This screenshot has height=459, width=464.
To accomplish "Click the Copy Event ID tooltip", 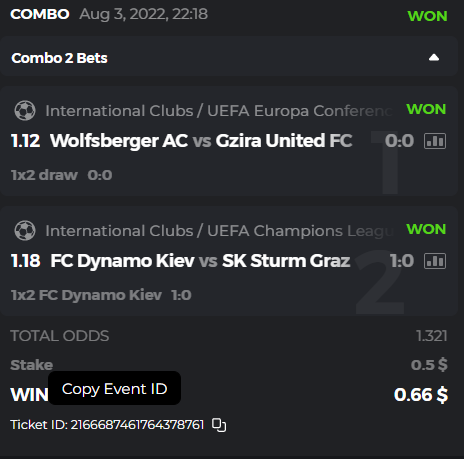I will 115,388.
